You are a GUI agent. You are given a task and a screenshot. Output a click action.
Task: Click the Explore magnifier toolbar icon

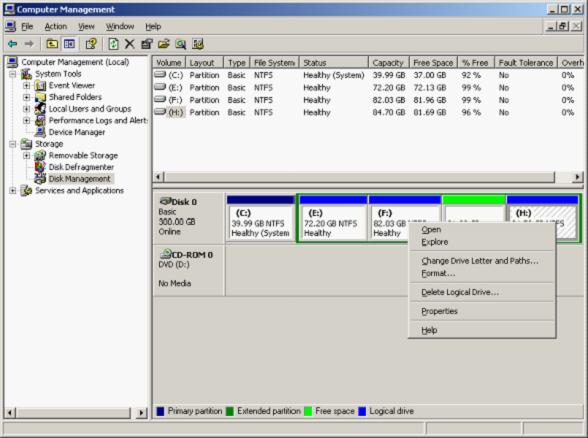click(x=181, y=44)
